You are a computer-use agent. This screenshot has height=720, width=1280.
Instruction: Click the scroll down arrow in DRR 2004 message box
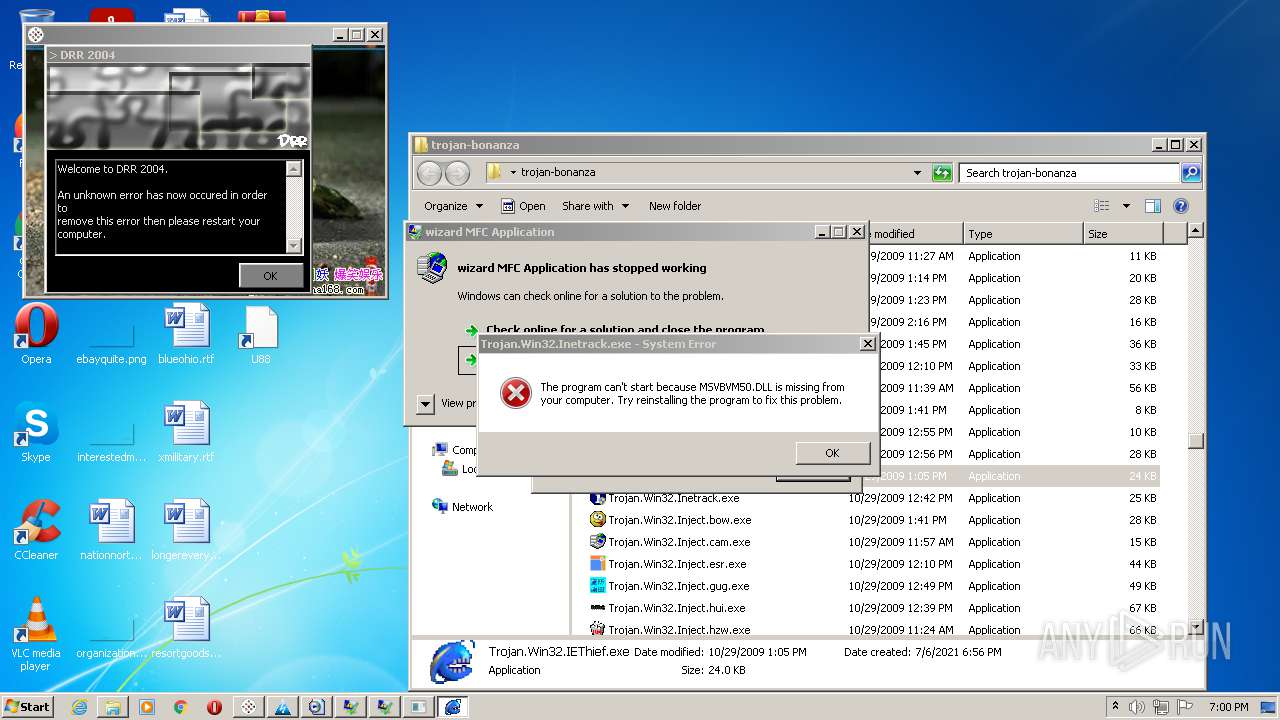click(293, 245)
